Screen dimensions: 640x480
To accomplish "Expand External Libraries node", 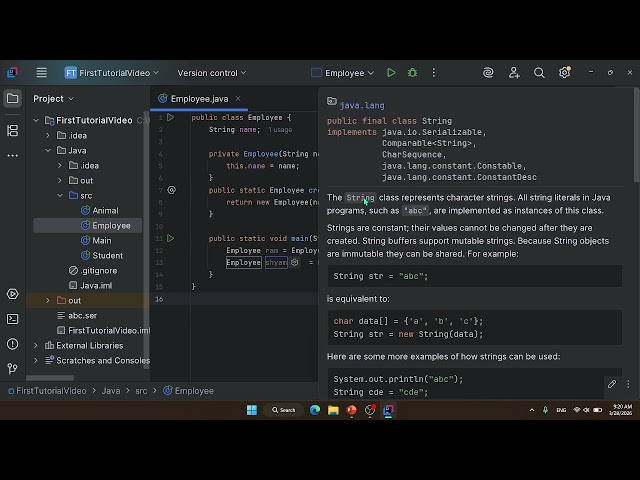I will [x=36, y=346].
